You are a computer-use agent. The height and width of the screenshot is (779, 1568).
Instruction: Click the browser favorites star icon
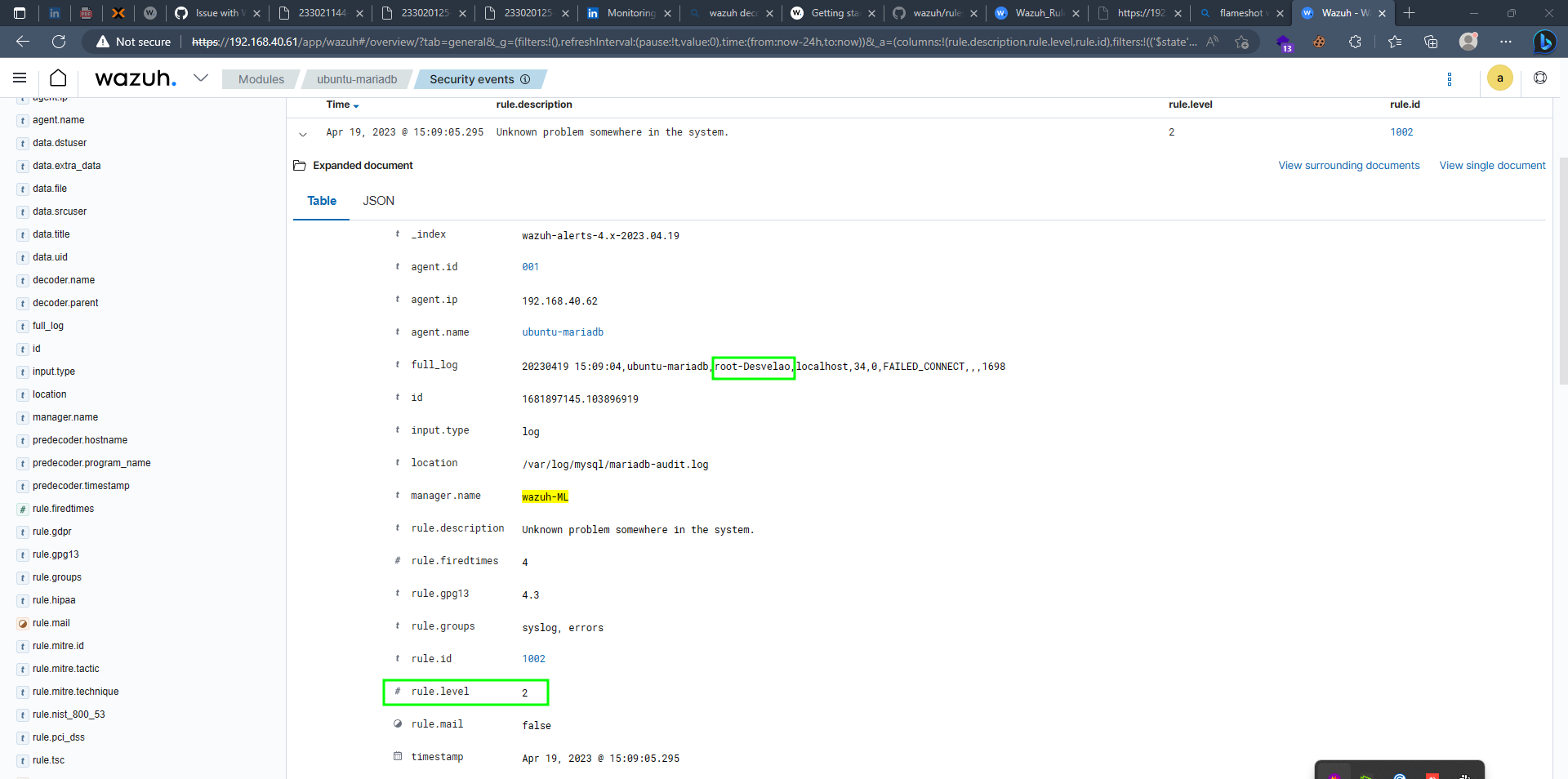coord(1395,42)
